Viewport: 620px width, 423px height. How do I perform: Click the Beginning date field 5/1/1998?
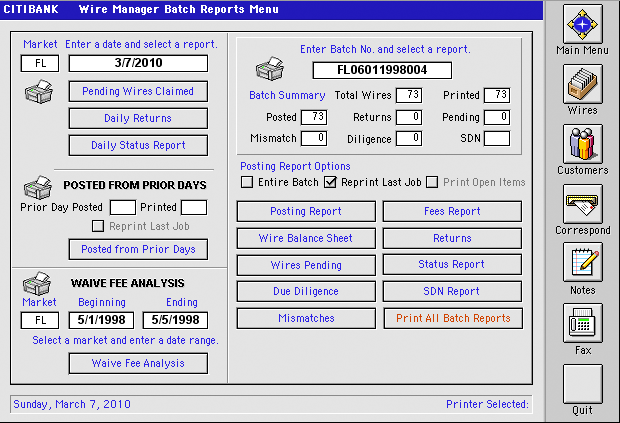(x=101, y=320)
